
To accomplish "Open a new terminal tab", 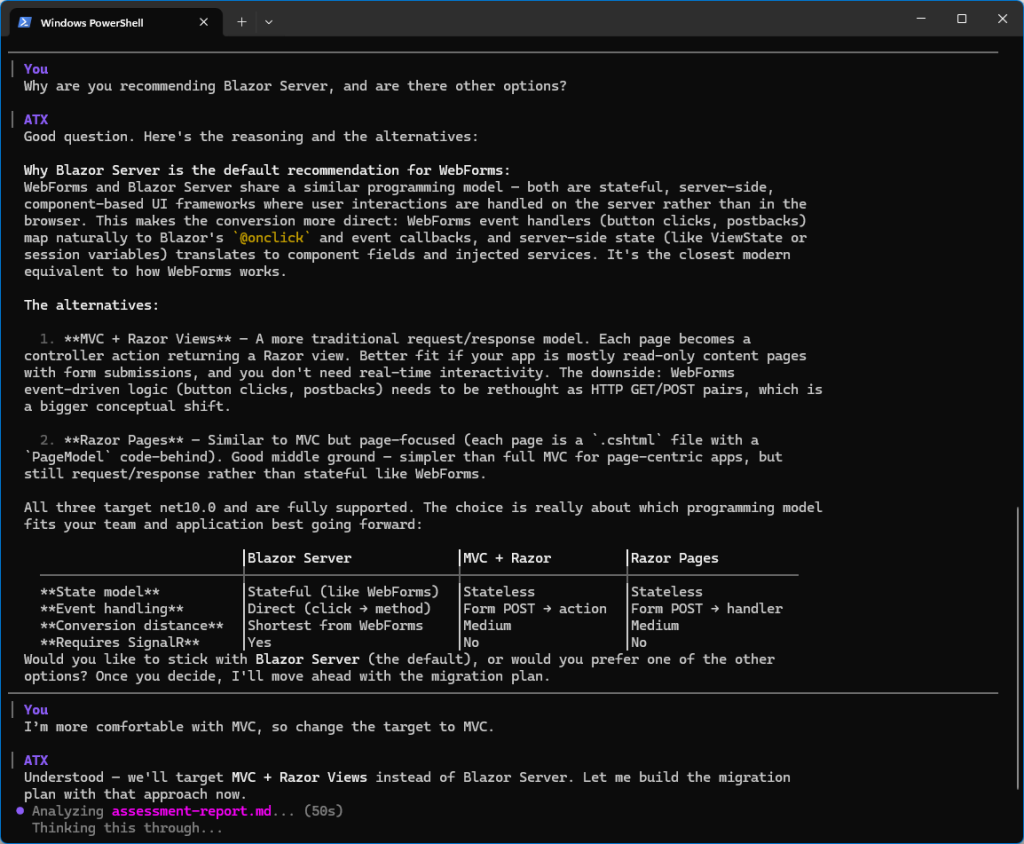I will tap(242, 22).
